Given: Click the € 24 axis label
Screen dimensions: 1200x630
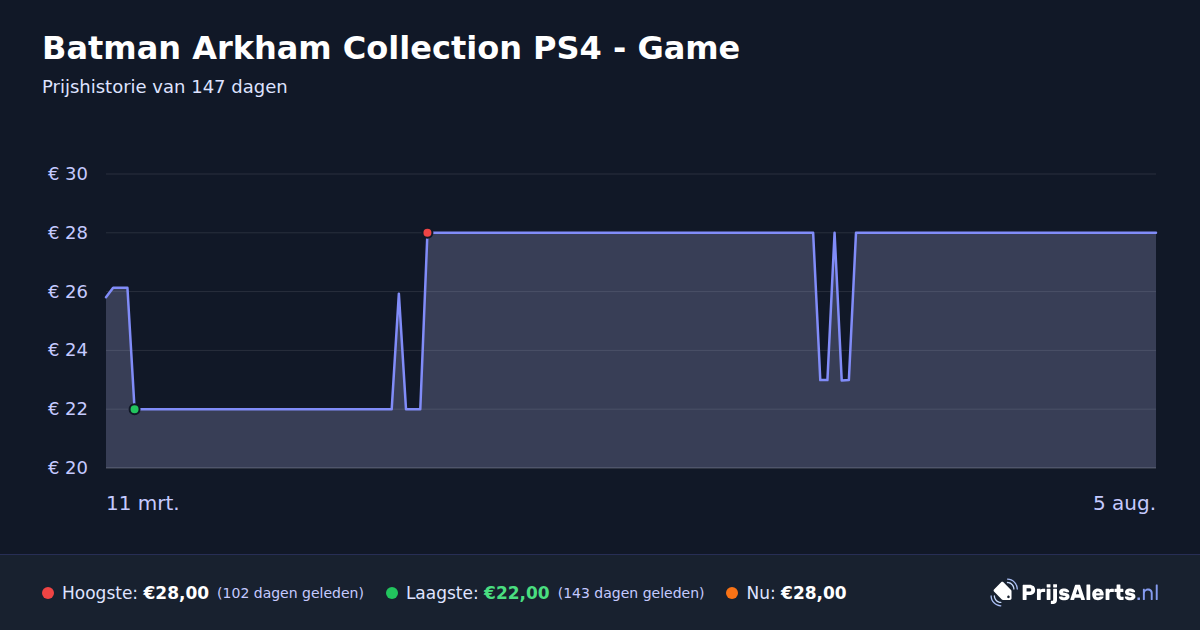Looking at the screenshot, I should pyautogui.click(x=68, y=350).
